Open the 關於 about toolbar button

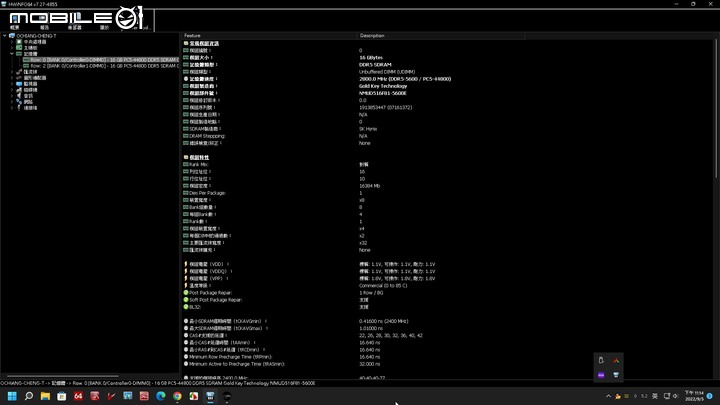105,22
